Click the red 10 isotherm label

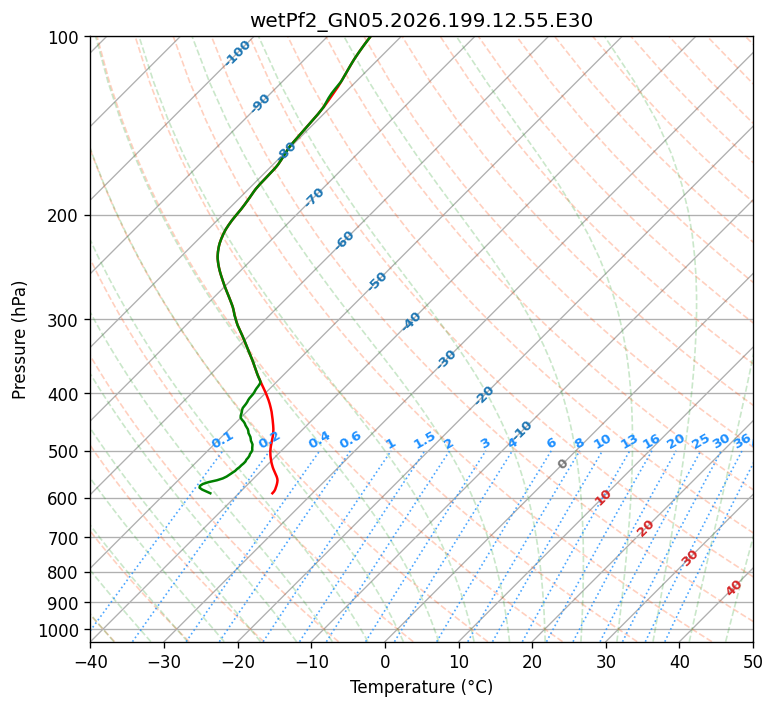[x=603, y=497]
